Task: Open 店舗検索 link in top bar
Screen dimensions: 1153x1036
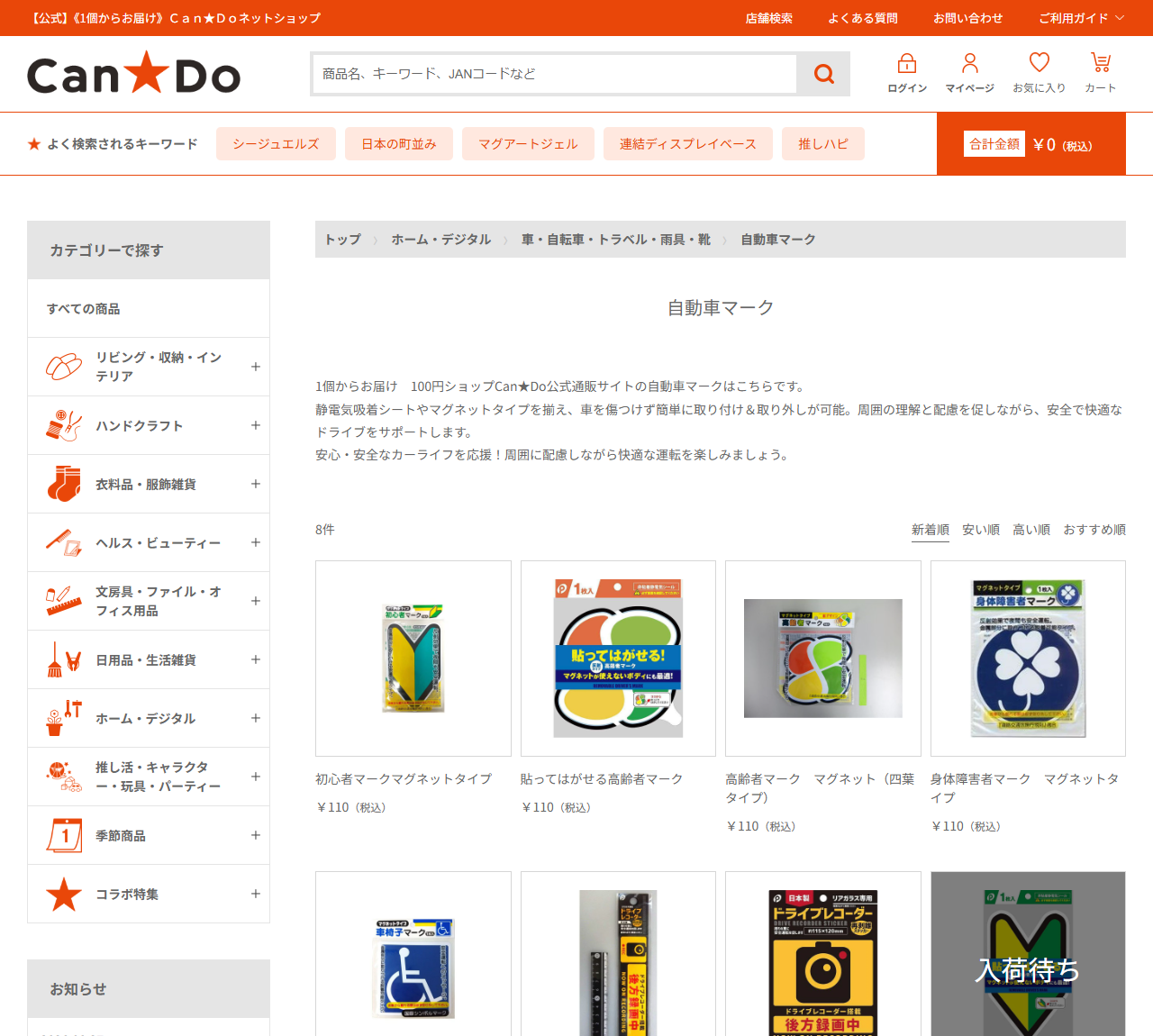Action: coord(769,18)
